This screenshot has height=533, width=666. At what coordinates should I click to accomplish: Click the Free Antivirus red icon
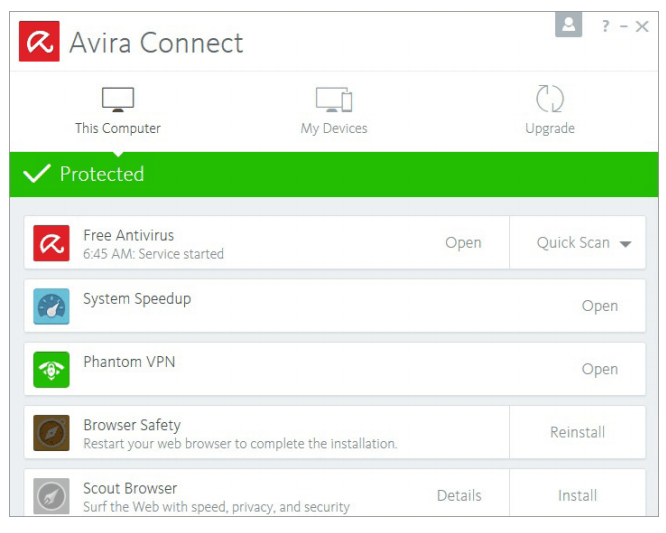51,243
